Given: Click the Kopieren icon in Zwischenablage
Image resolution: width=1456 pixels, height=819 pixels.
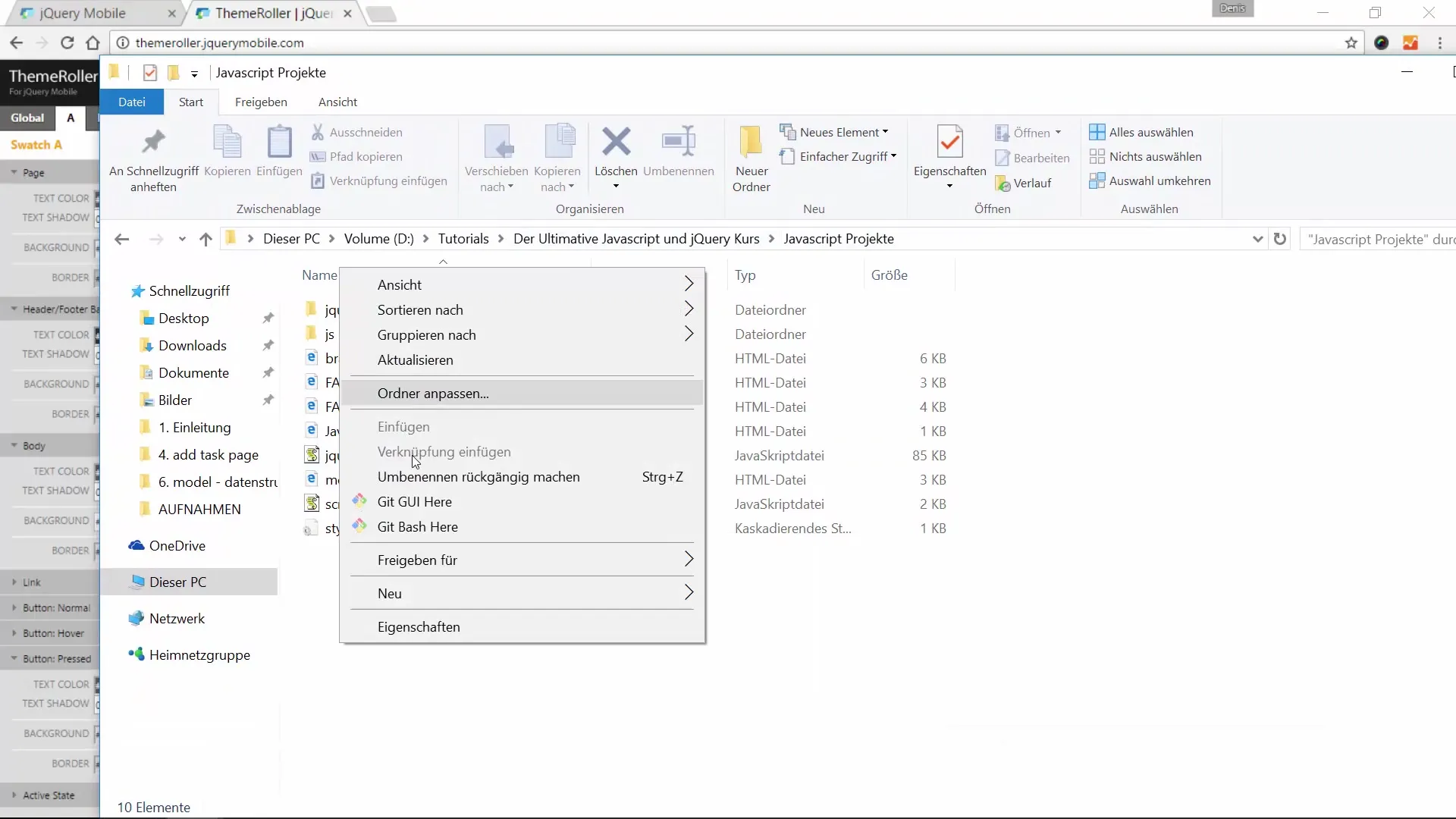Looking at the screenshot, I should (x=227, y=142).
